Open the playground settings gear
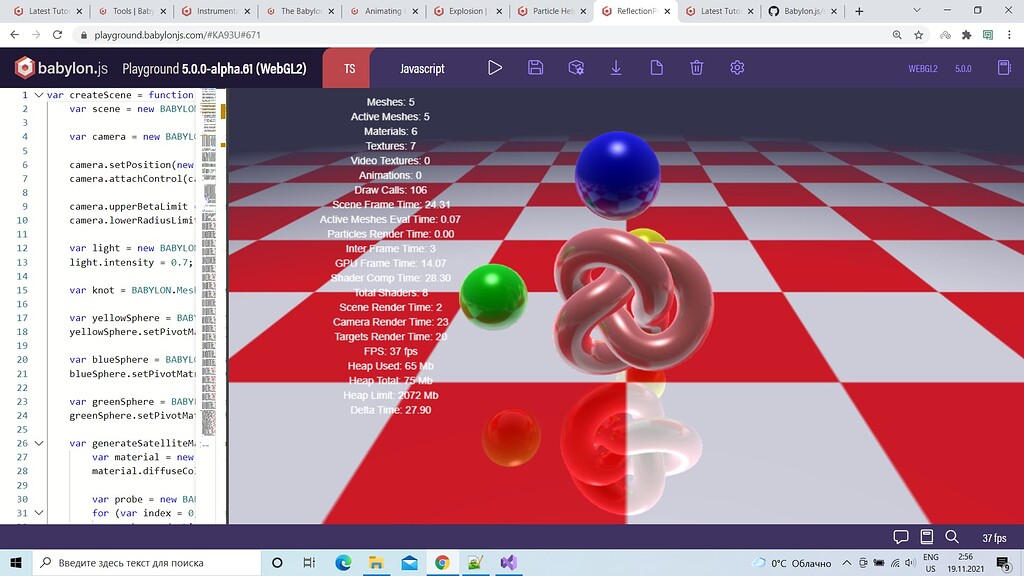The image size is (1024, 576). tap(737, 68)
